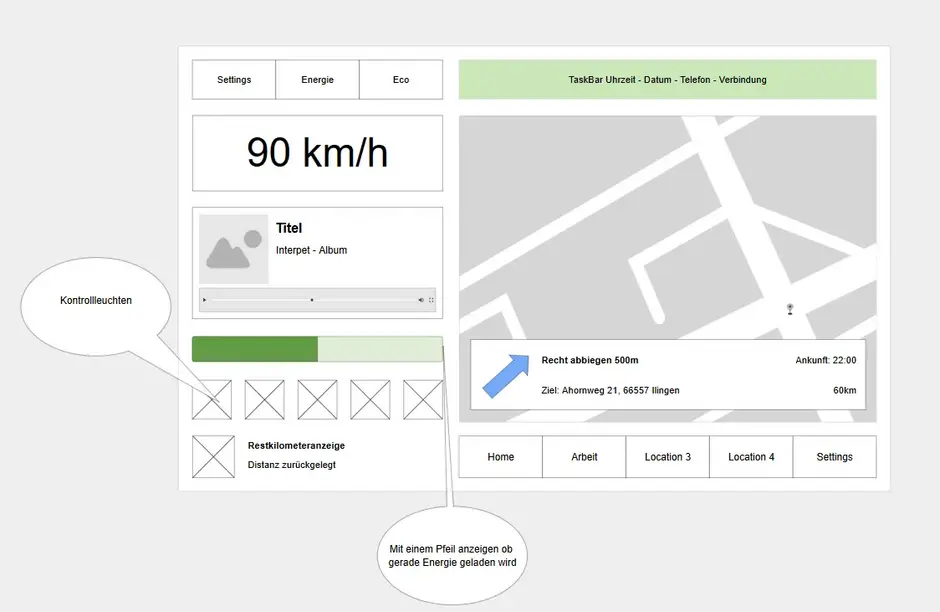
Task: Click the leftmost indicator light placeholder
Action: click(212, 400)
